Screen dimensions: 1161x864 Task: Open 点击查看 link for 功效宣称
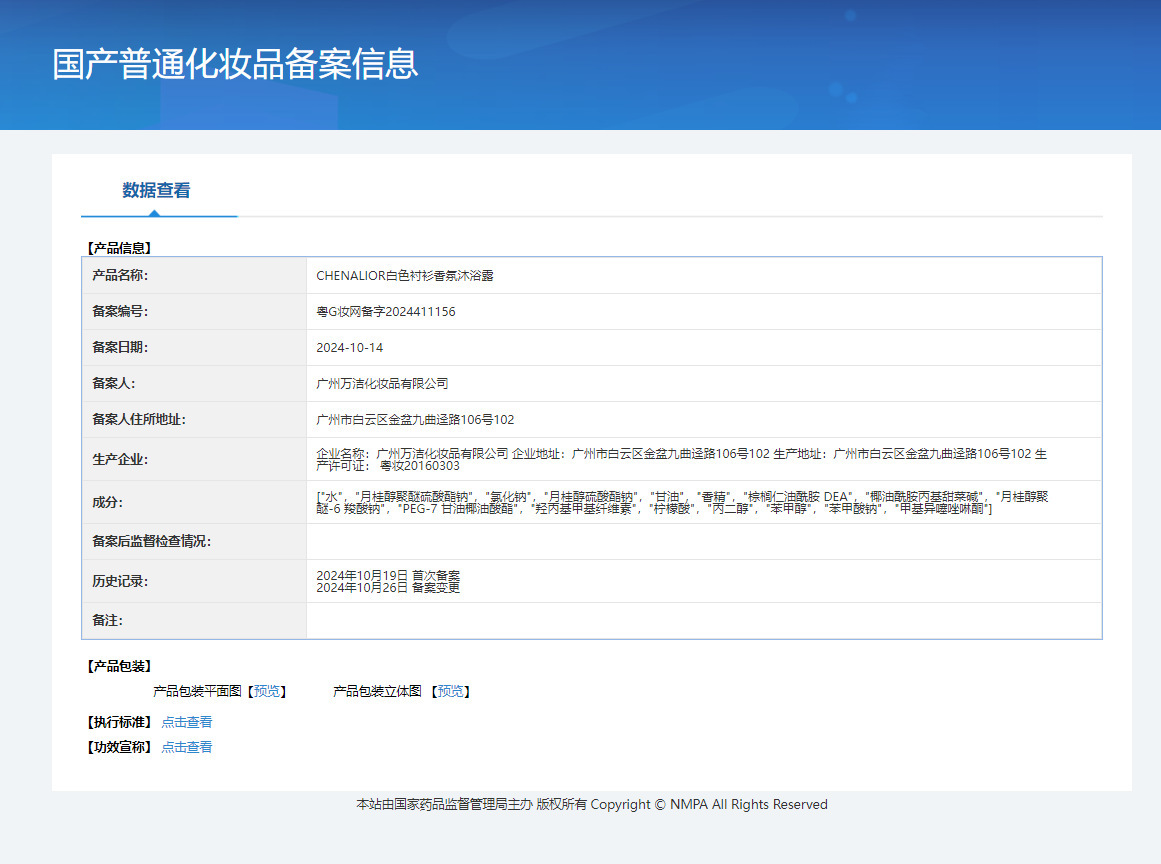(x=187, y=747)
